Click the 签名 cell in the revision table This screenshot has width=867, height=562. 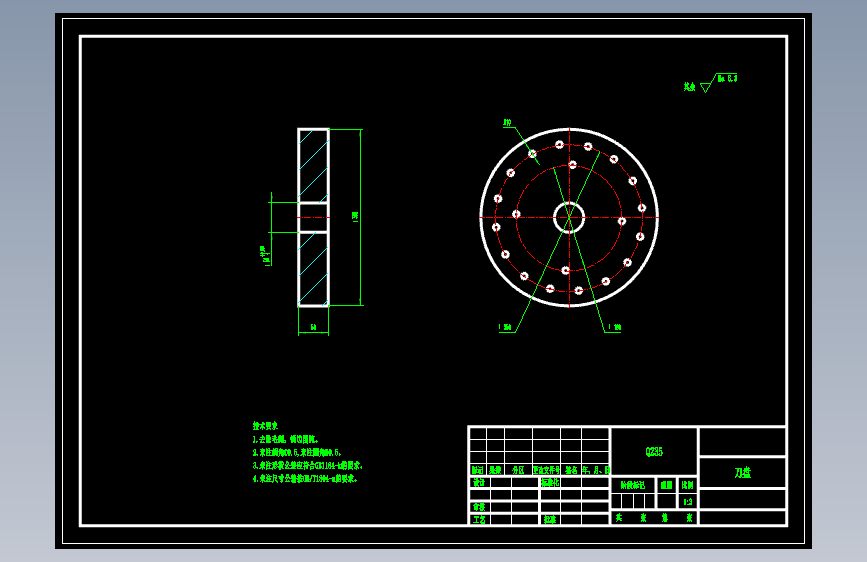[x=571, y=470]
